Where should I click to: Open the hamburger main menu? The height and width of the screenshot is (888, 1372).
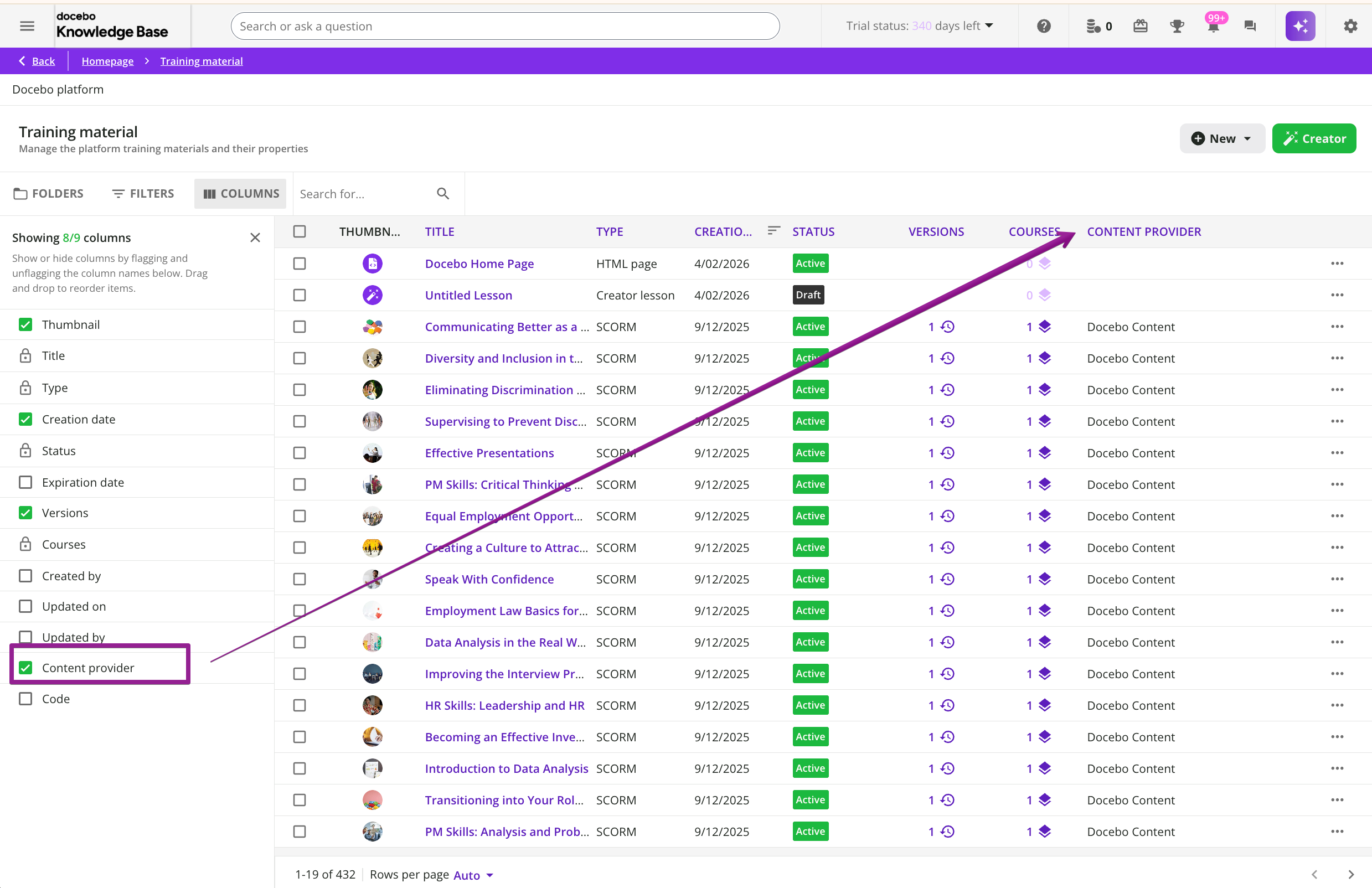tap(27, 26)
